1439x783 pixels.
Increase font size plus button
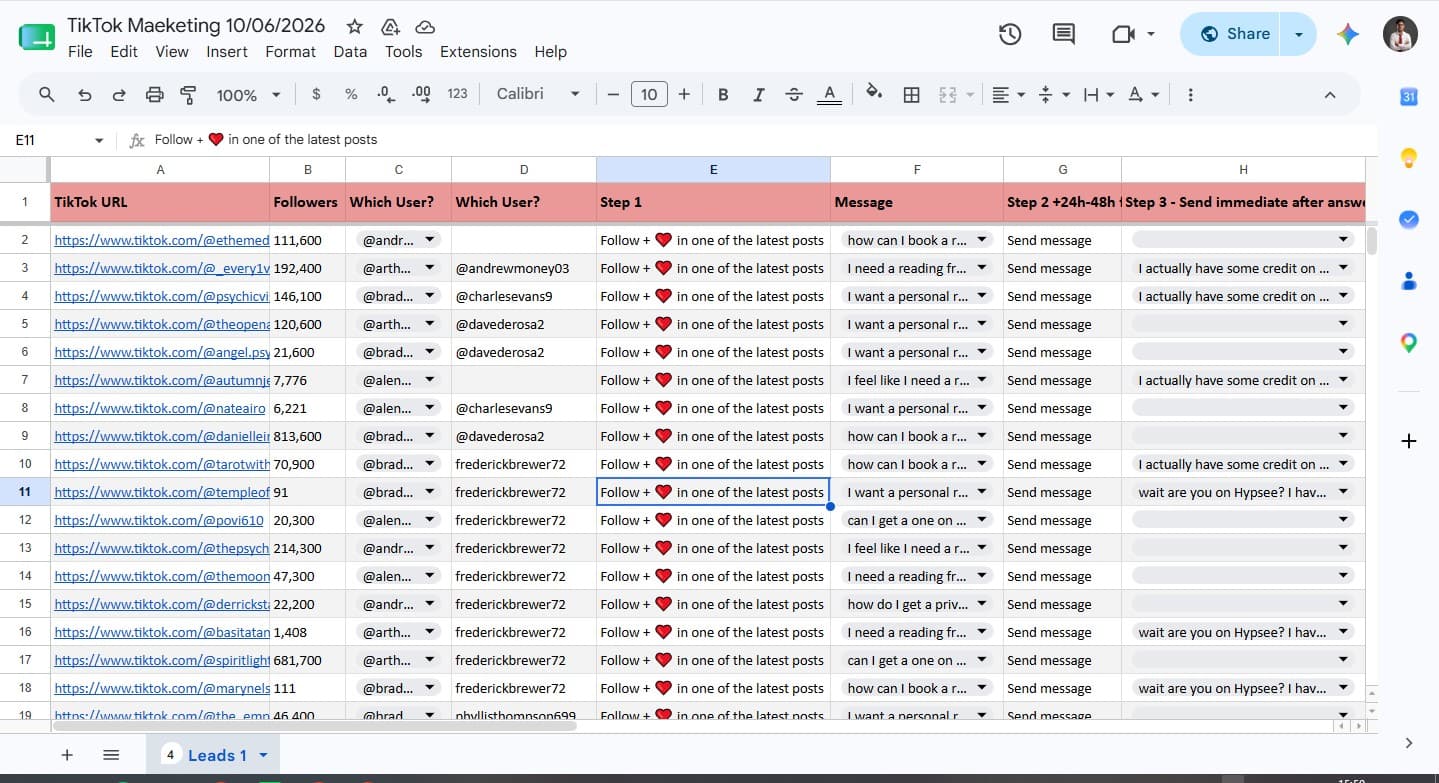(684, 95)
